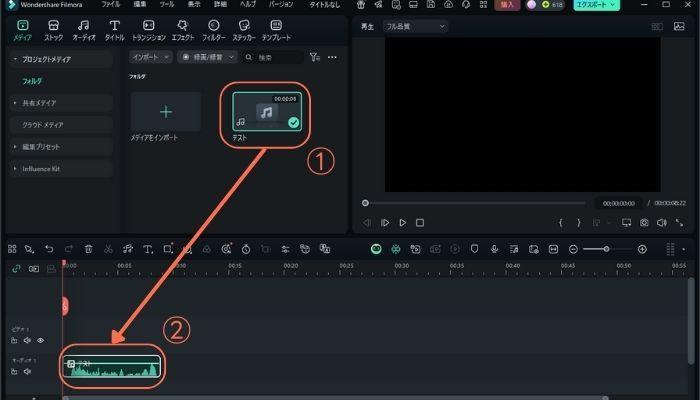700x400 pixels.
Task: Mute audio track 1 with speaker icon
Action: [28, 371]
